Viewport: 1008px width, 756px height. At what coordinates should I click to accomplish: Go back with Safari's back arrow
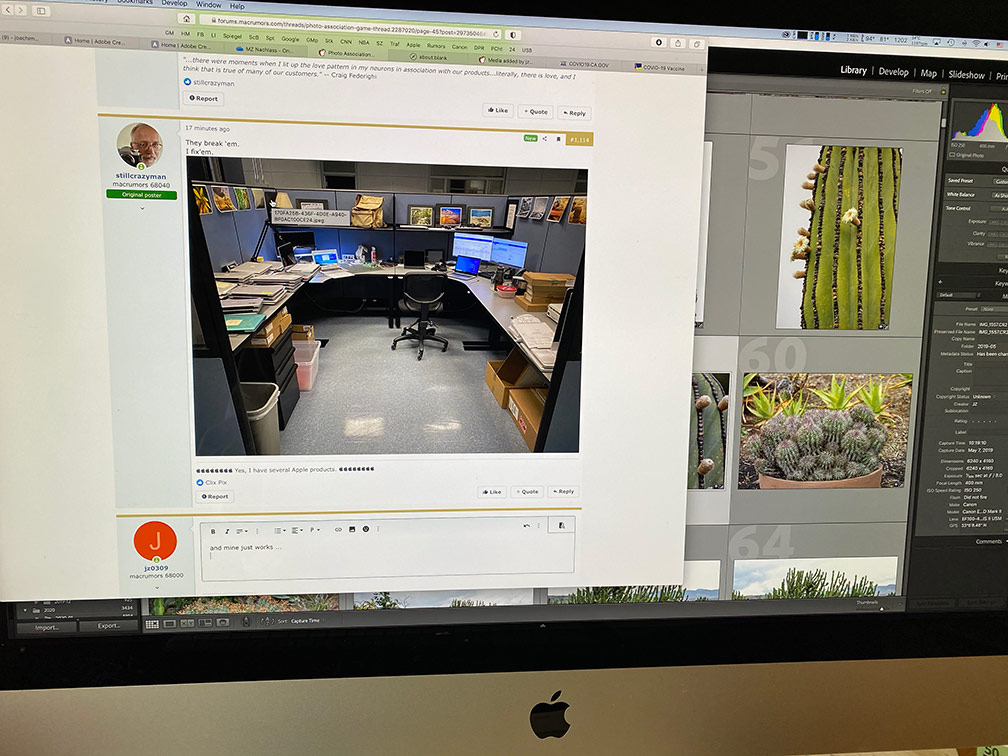(8, 10)
